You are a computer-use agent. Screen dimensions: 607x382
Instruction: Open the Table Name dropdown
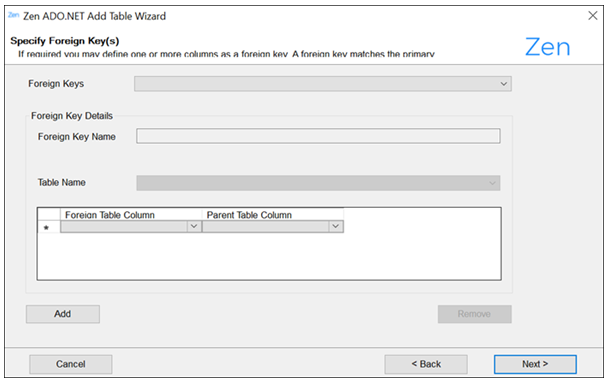coord(318,183)
